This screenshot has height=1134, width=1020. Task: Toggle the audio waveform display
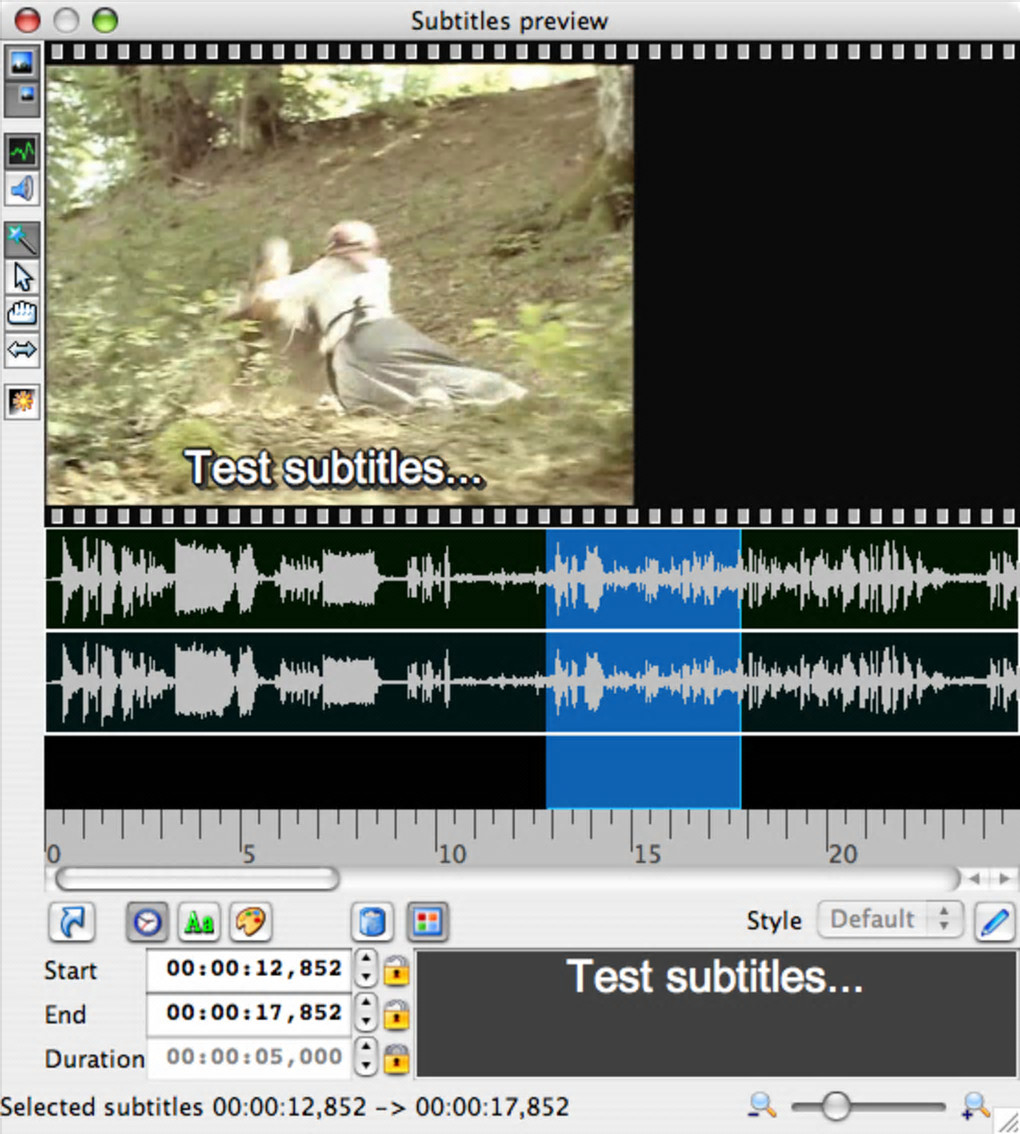[x=22, y=151]
